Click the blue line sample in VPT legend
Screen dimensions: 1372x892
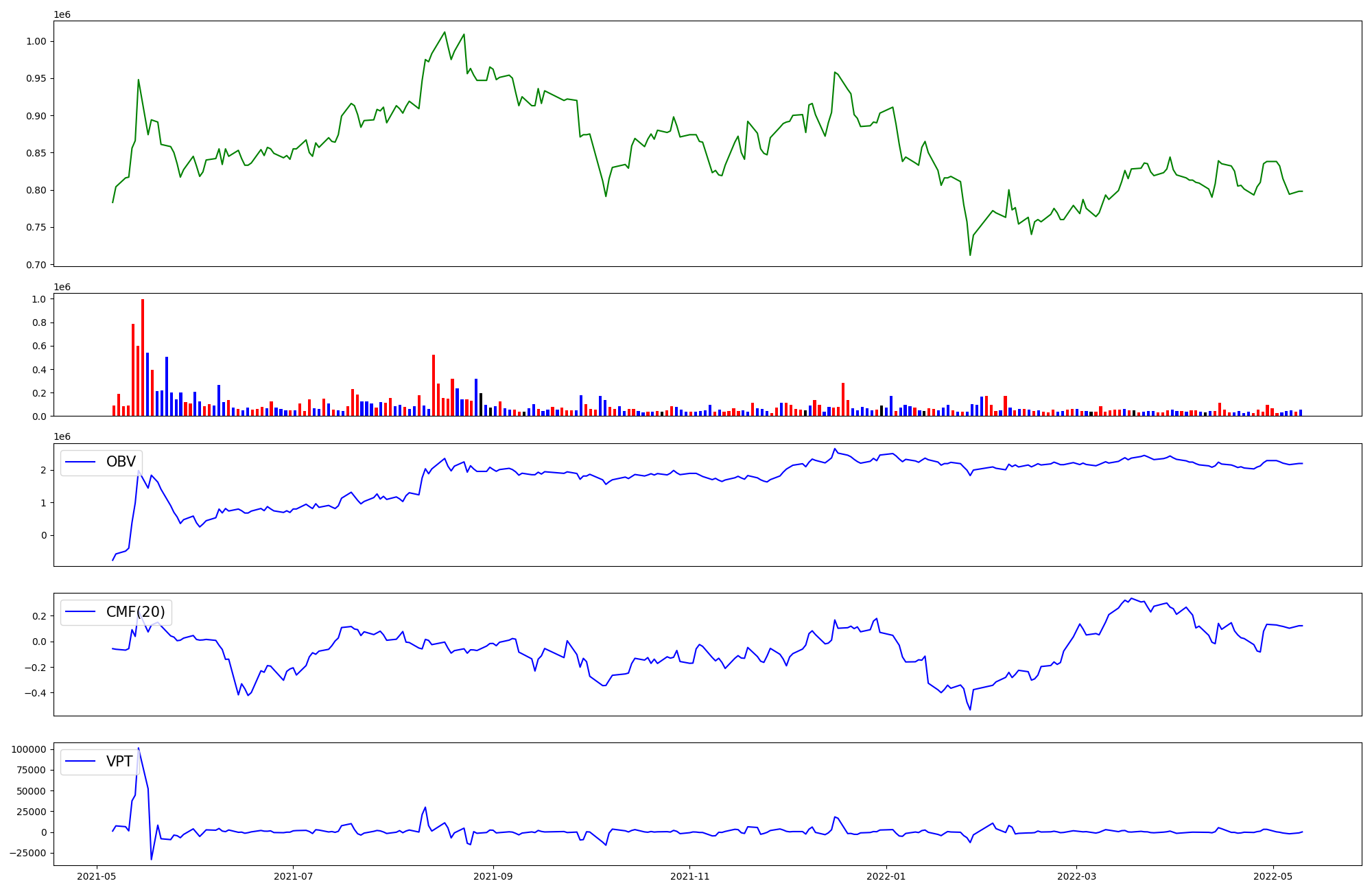[80, 762]
